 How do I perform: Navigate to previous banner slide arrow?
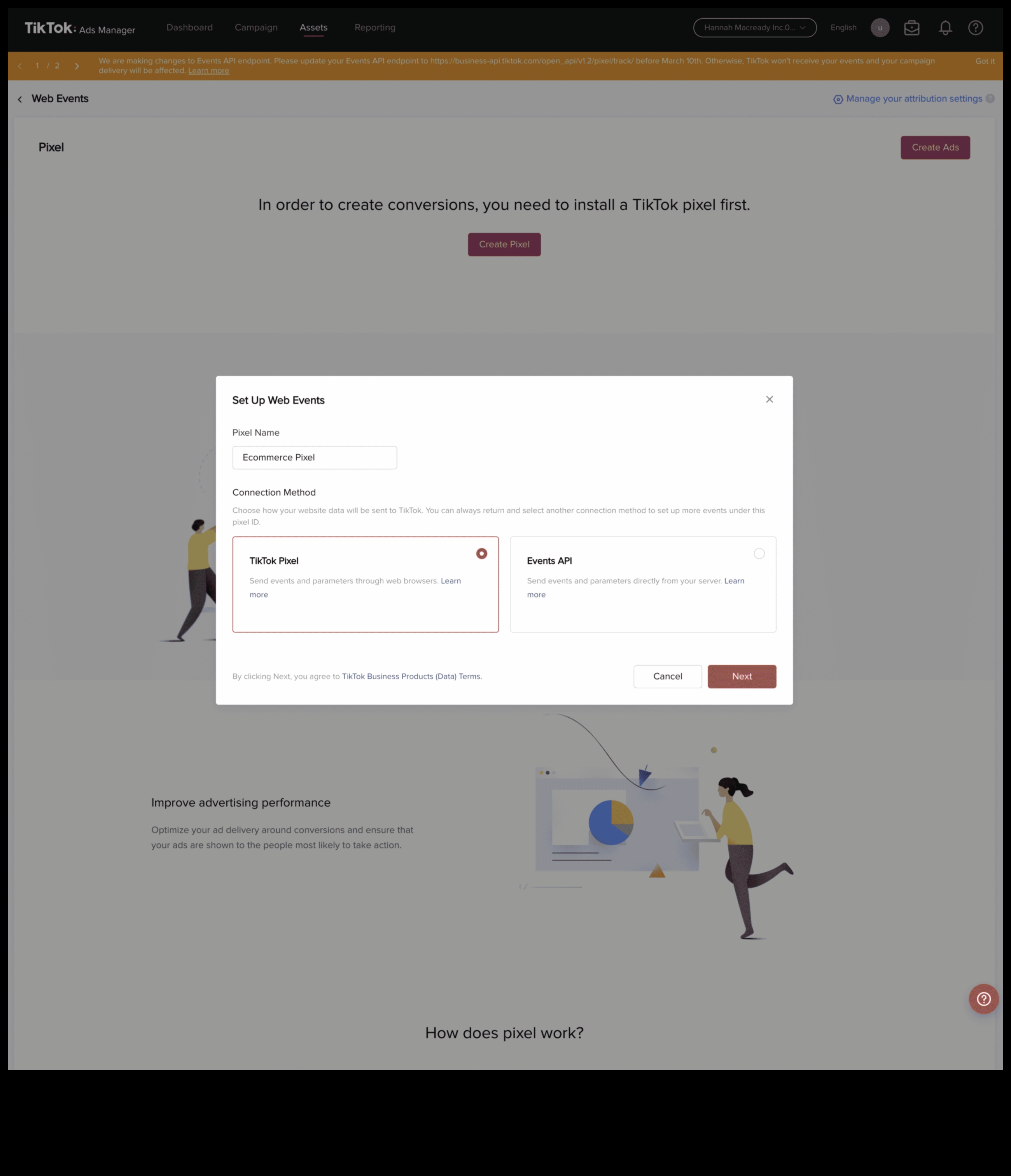click(20, 65)
